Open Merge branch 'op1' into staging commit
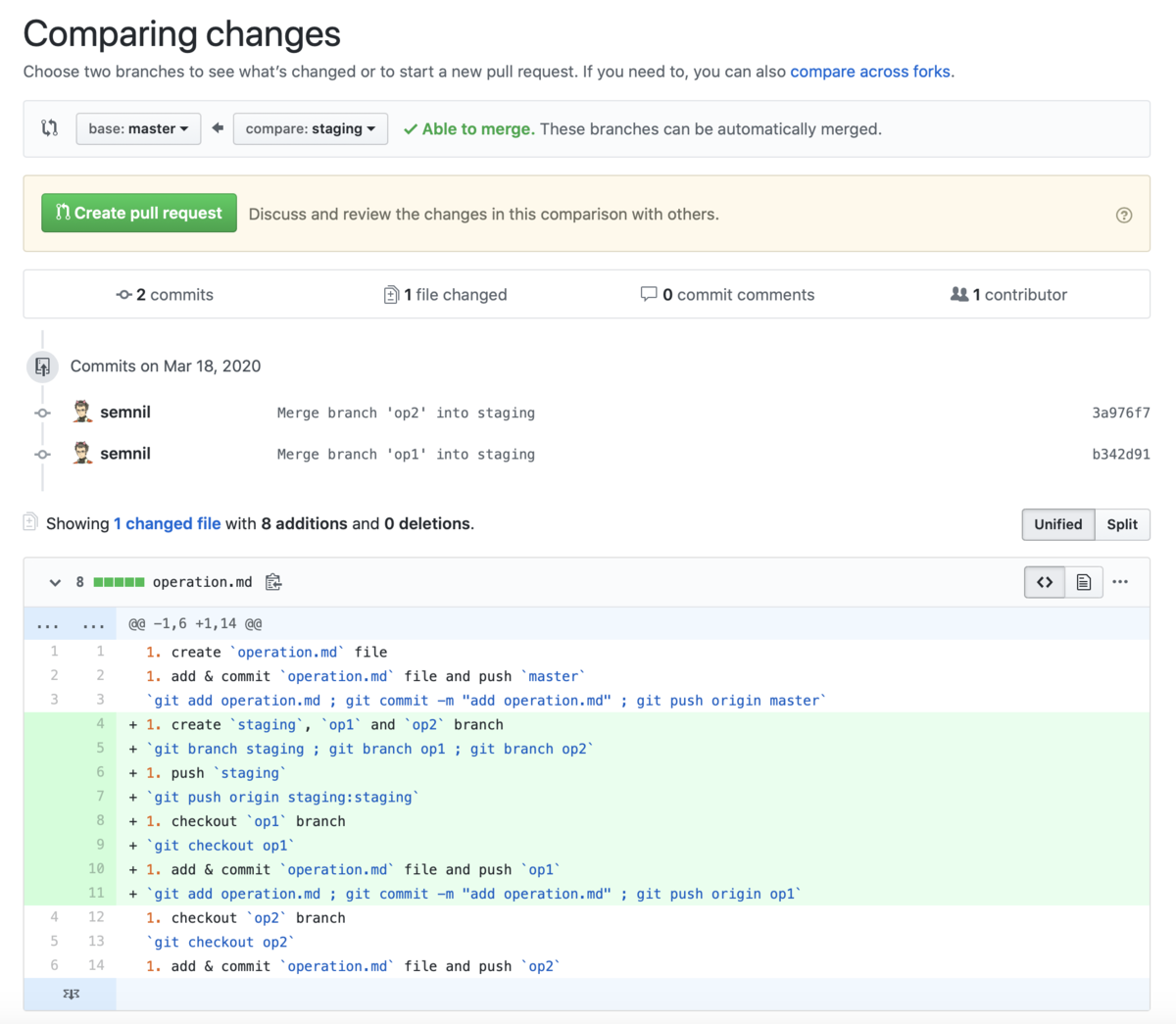Image resolution: width=1176 pixels, height=1024 pixels. [x=406, y=454]
